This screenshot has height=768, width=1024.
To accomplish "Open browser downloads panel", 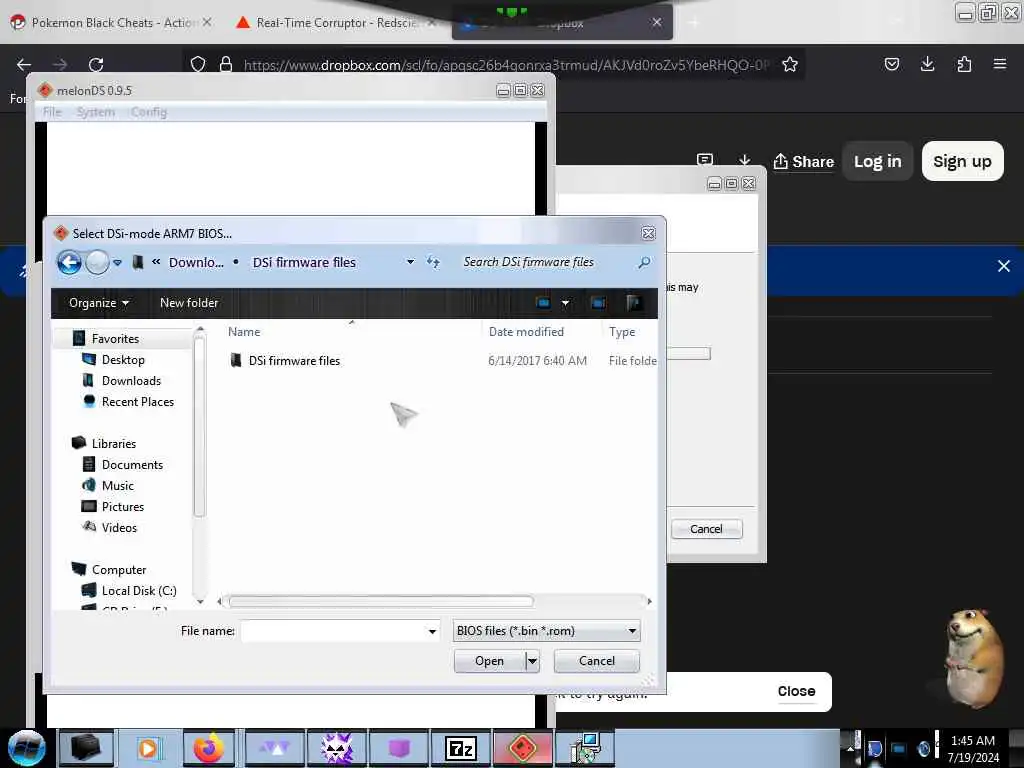I will [927, 64].
